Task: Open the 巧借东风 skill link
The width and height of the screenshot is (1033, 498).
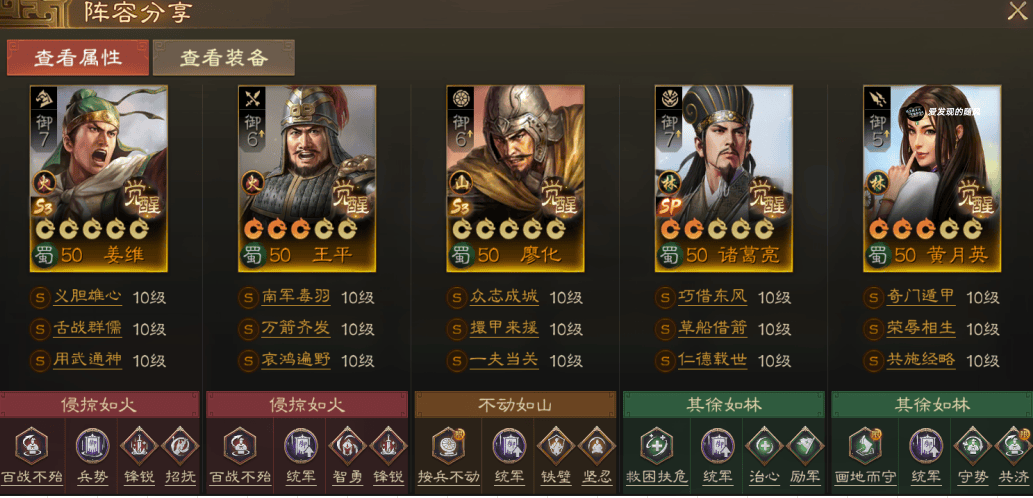Action: pyautogui.click(x=712, y=296)
